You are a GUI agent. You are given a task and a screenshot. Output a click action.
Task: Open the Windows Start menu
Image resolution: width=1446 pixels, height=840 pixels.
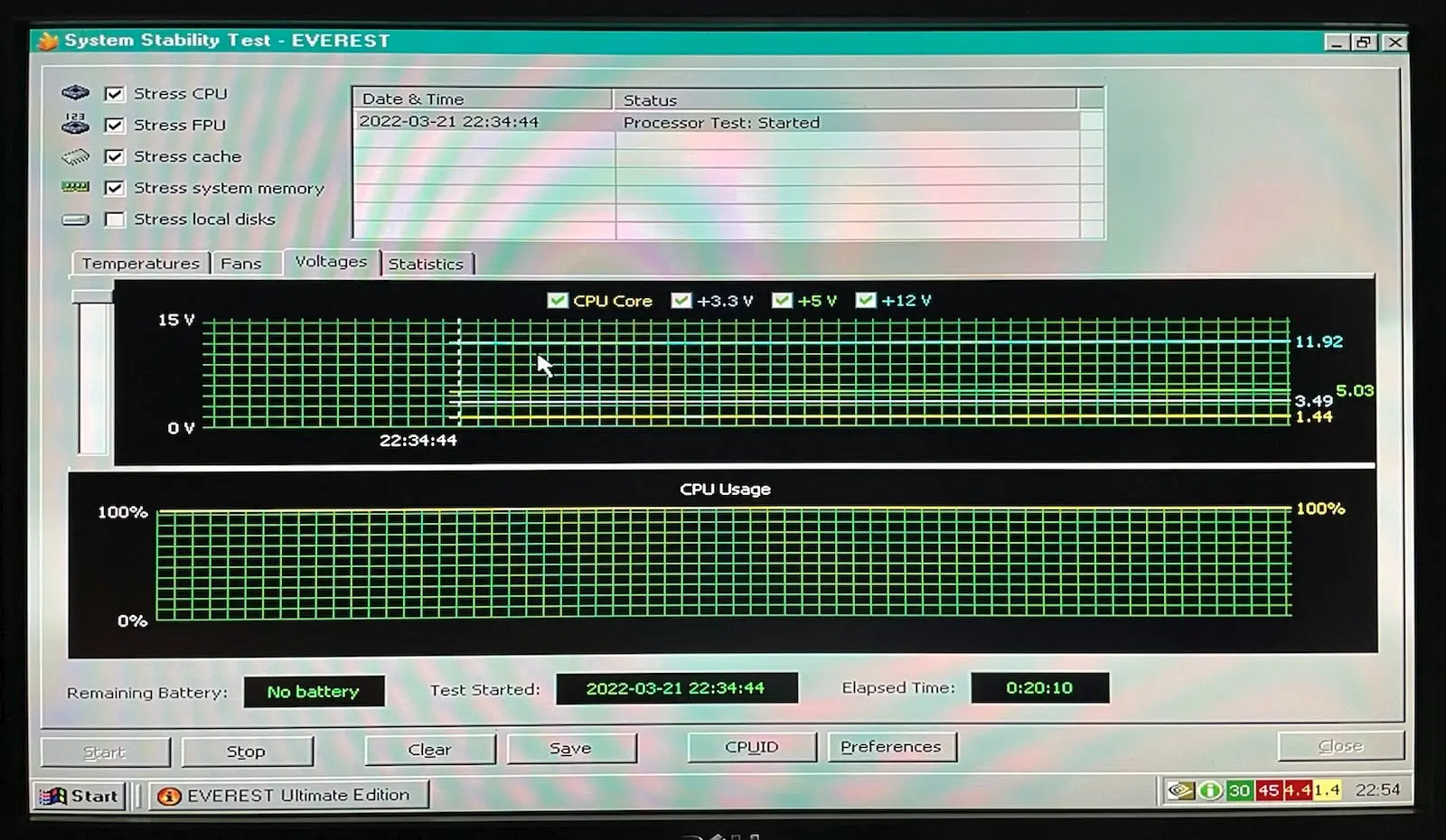[x=79, y=796]
